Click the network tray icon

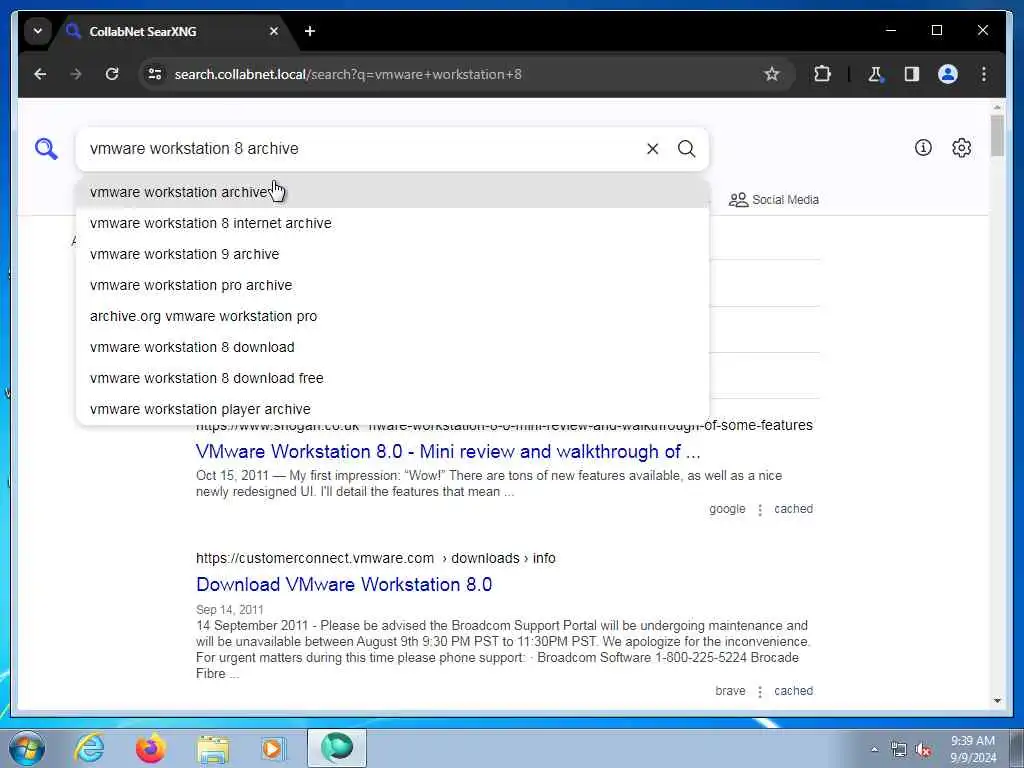[899, 750]
